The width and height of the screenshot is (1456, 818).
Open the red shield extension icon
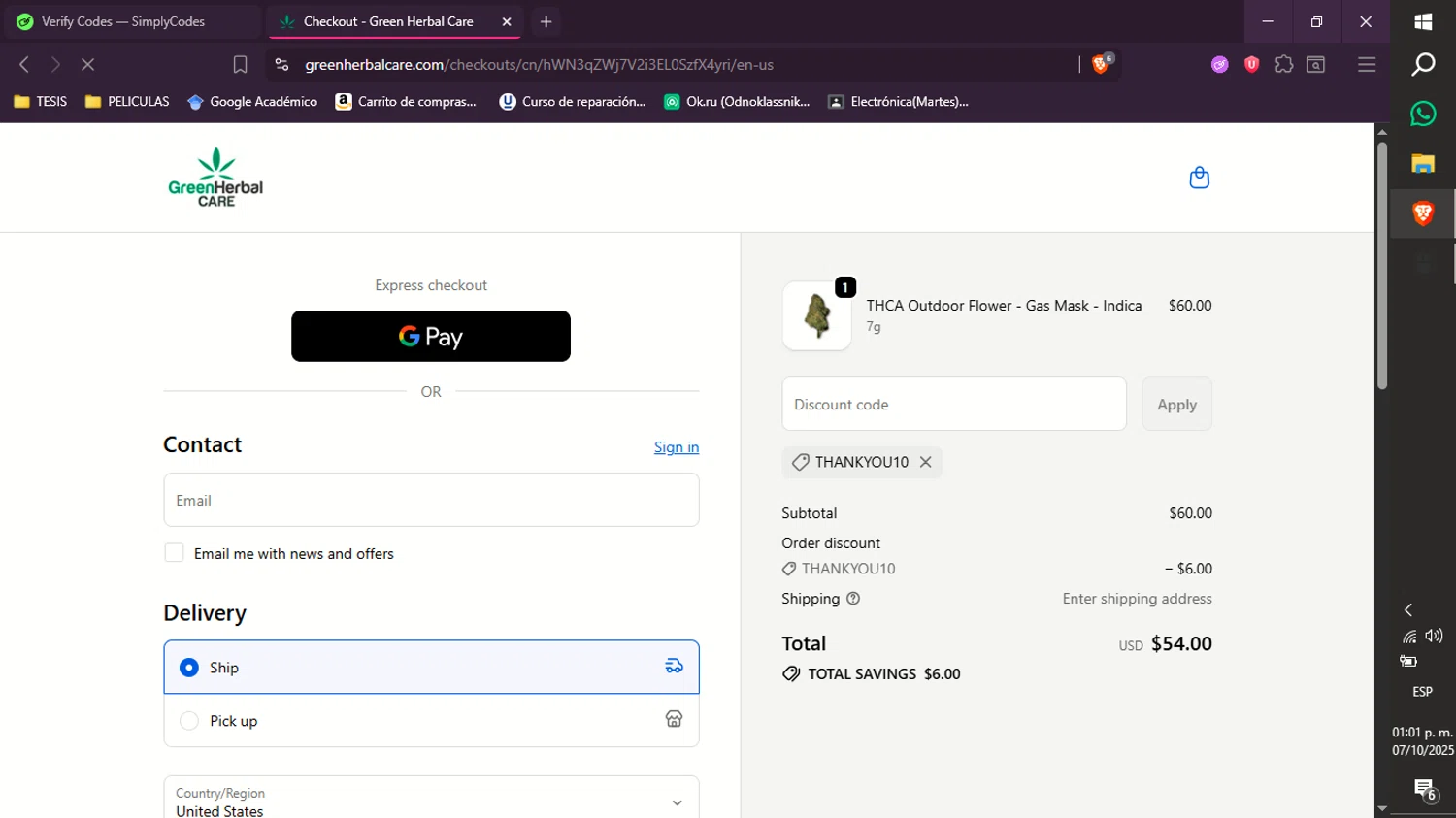[x=1251, y=65]
